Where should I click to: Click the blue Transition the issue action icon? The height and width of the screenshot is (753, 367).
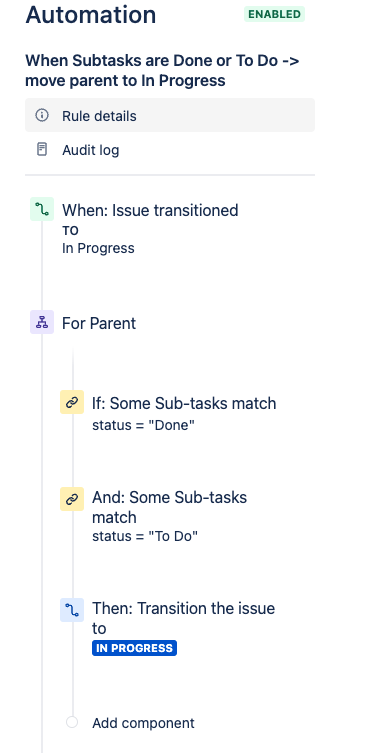point(72,610)
